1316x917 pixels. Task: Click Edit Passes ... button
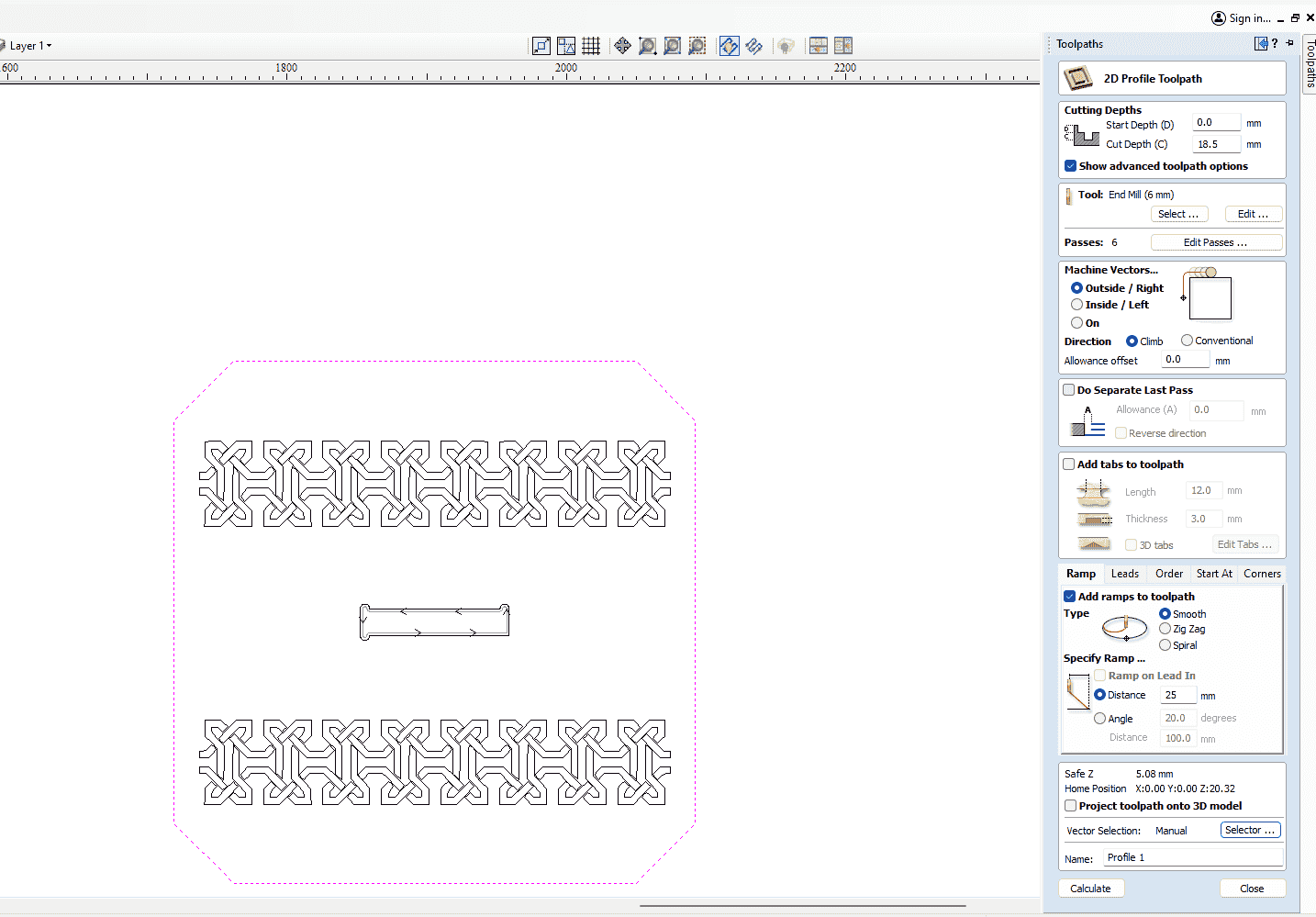click(x=1216, y=242)
